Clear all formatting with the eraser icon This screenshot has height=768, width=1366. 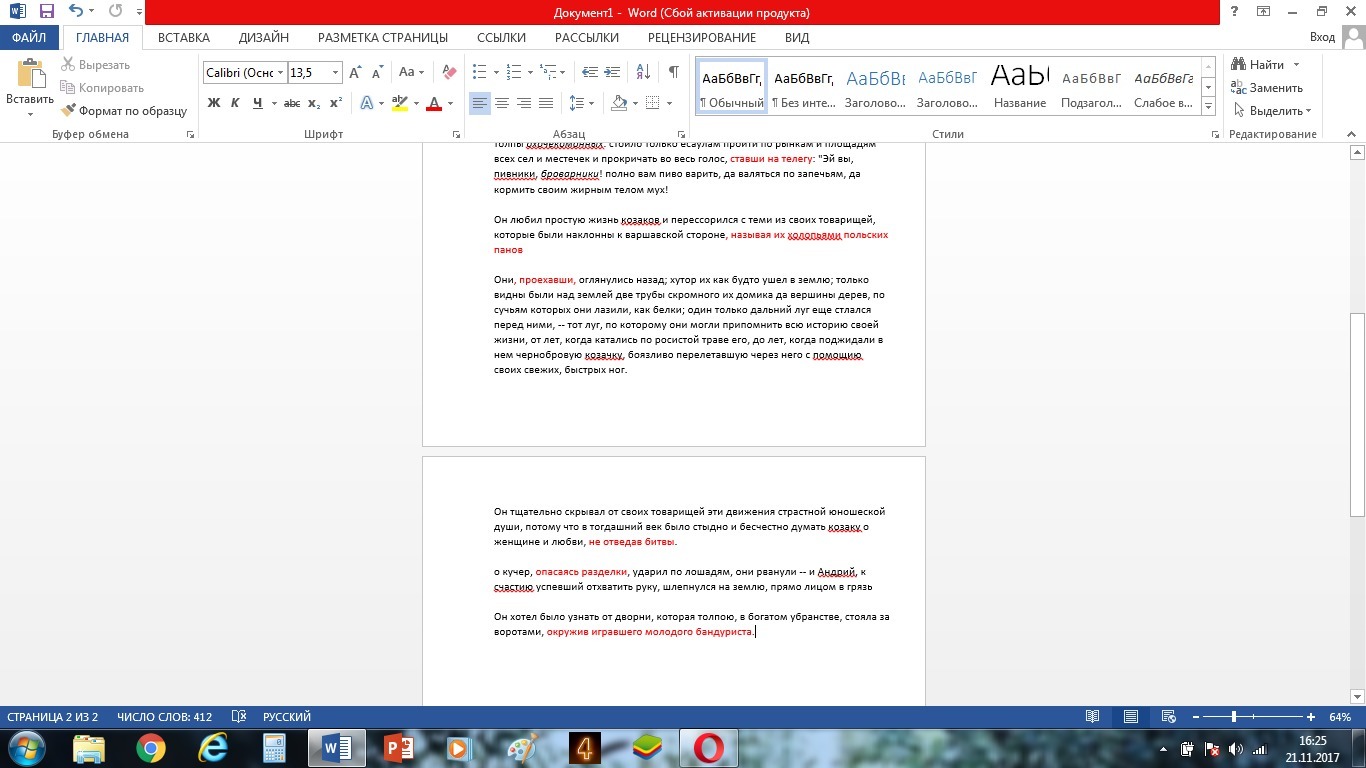click(x=449, y=72)
